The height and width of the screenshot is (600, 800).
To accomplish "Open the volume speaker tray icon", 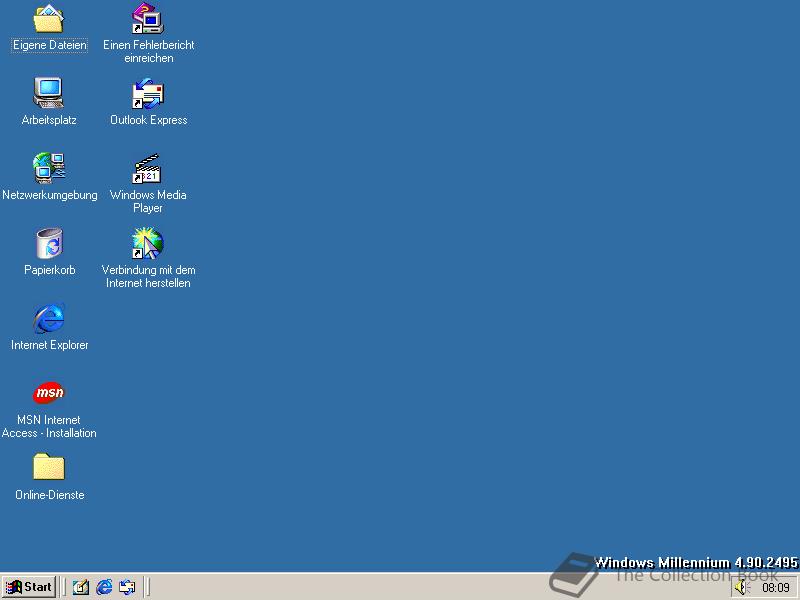I will click(x=742, y=588).
